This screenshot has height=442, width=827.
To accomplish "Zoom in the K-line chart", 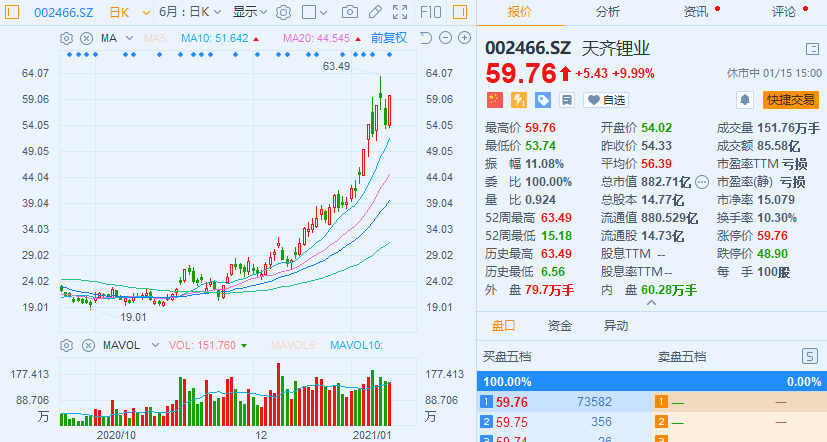I will (464, 38).
